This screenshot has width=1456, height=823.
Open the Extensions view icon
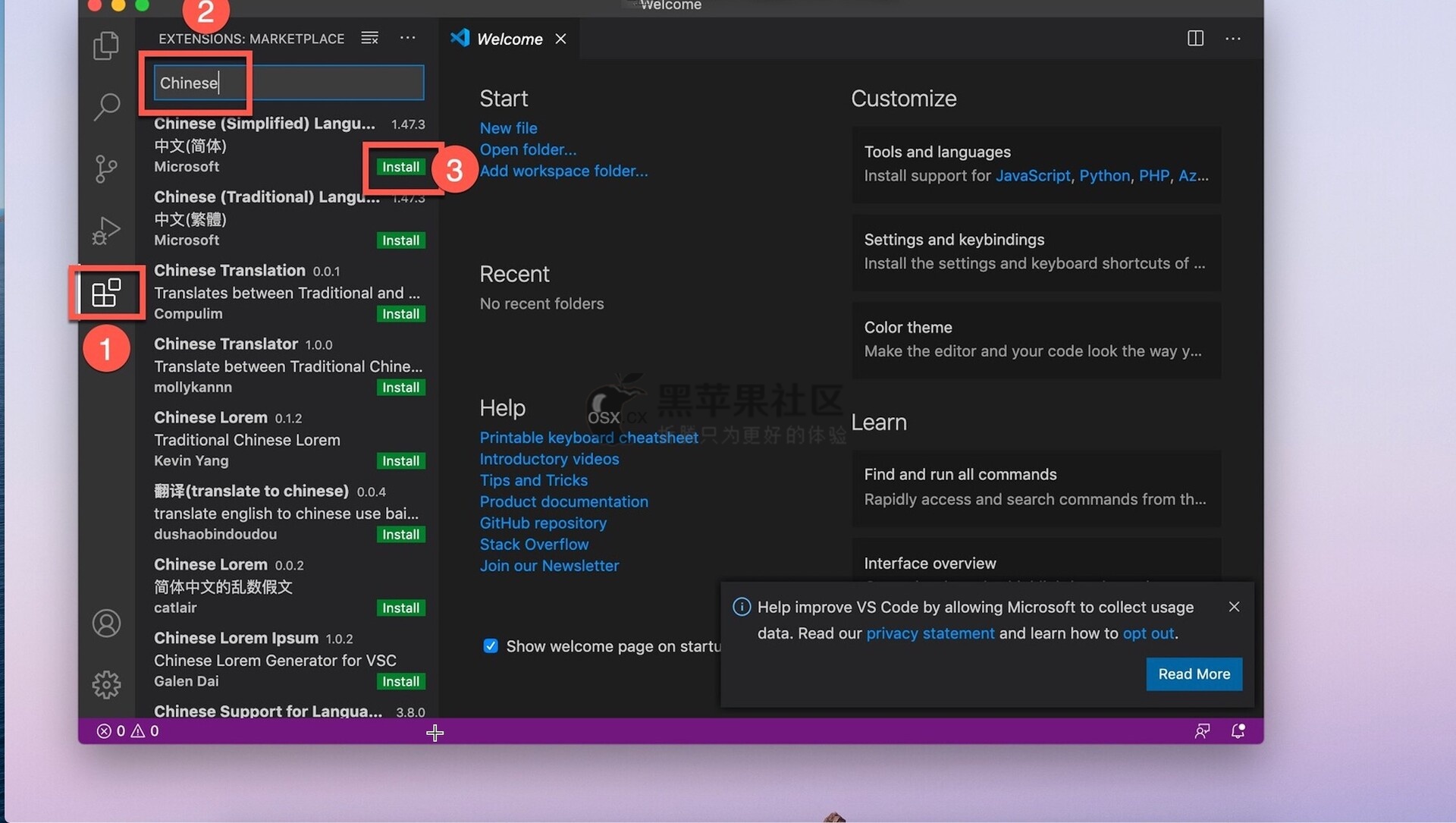[x=106, y=293]
